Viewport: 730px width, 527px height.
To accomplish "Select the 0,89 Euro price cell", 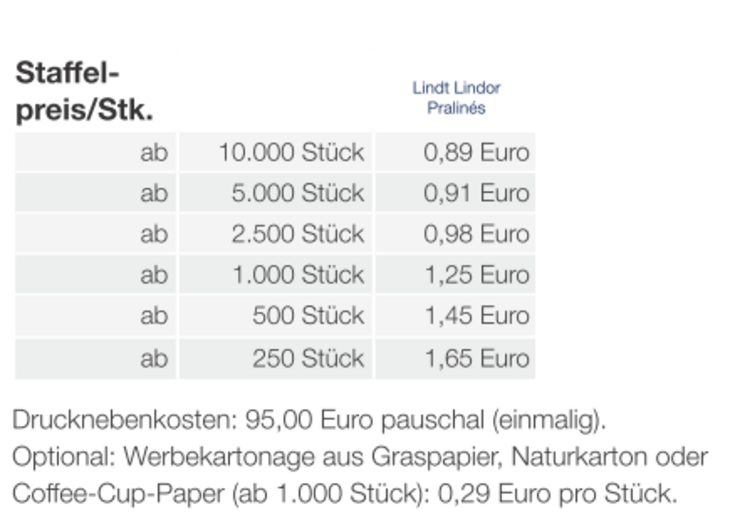I will click(476, 153).
